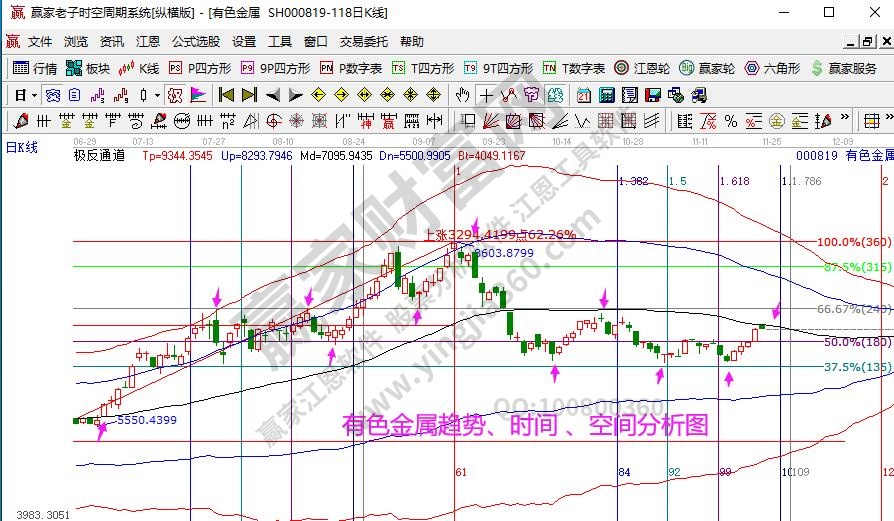894x521 pixels.
Task: Open the calculator icon in the toolbar
Action: [605, 95]
